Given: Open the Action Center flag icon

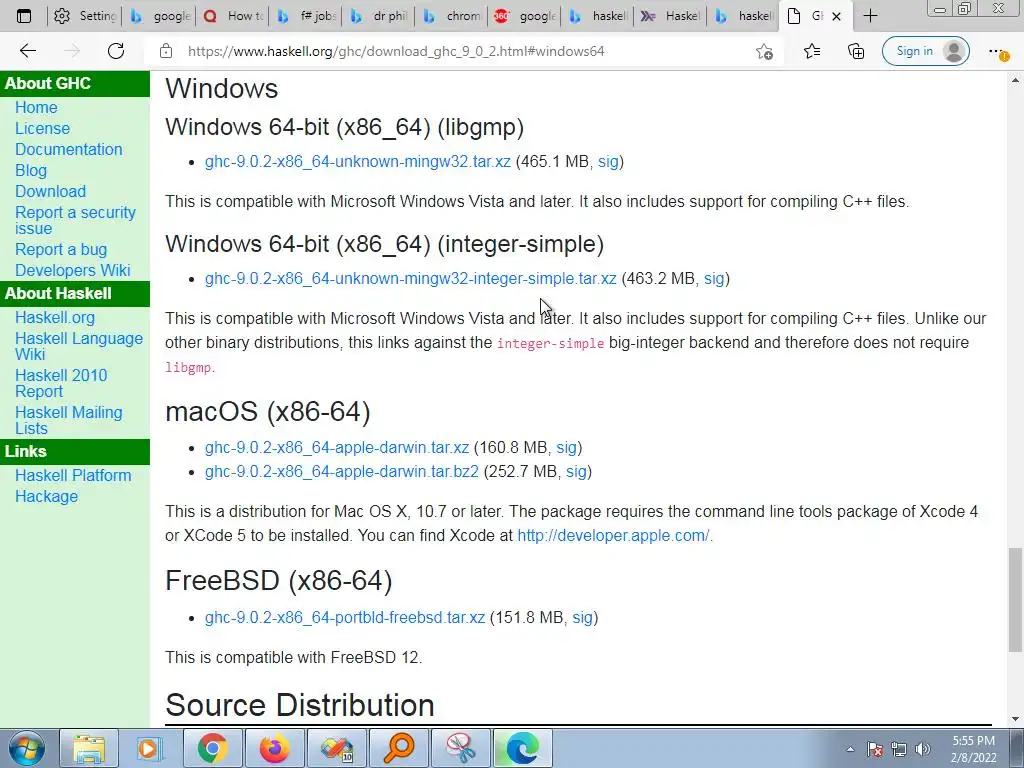Looking at the screenshot, I should coord(875,750).
